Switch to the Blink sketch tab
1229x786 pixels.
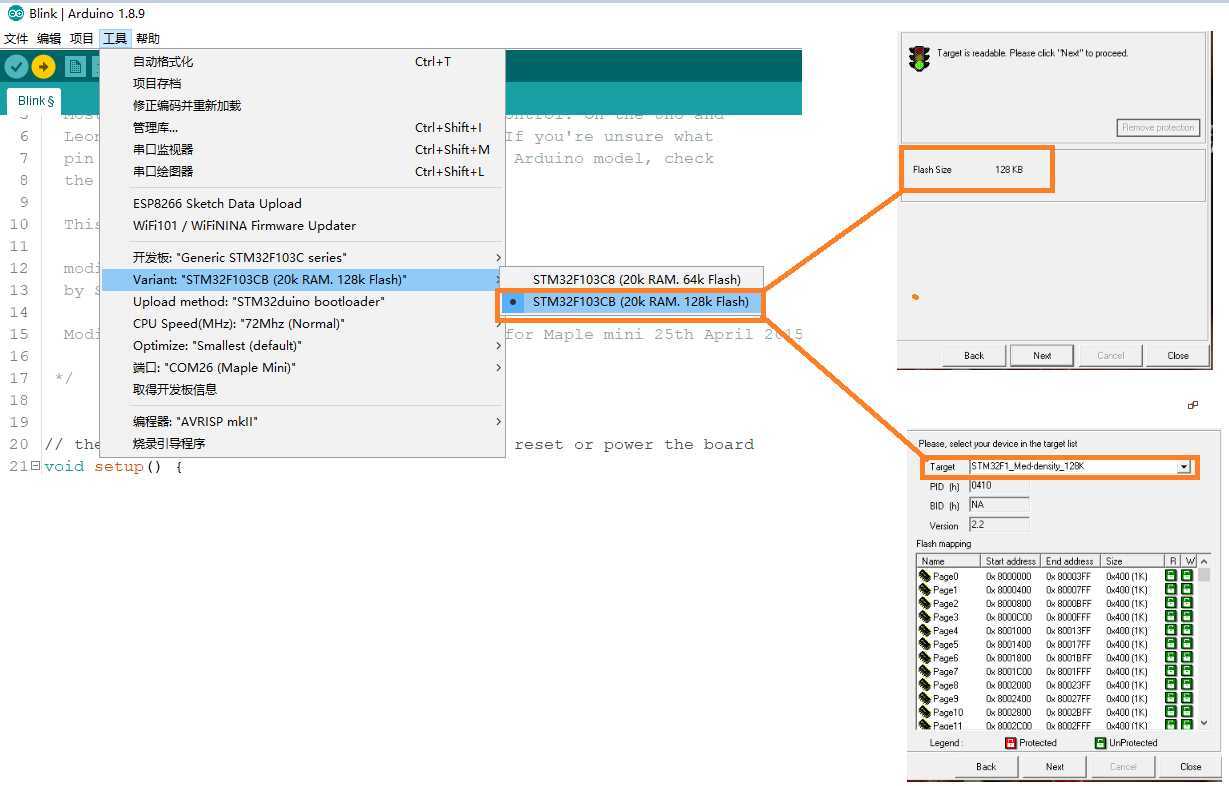click(35, 101)
